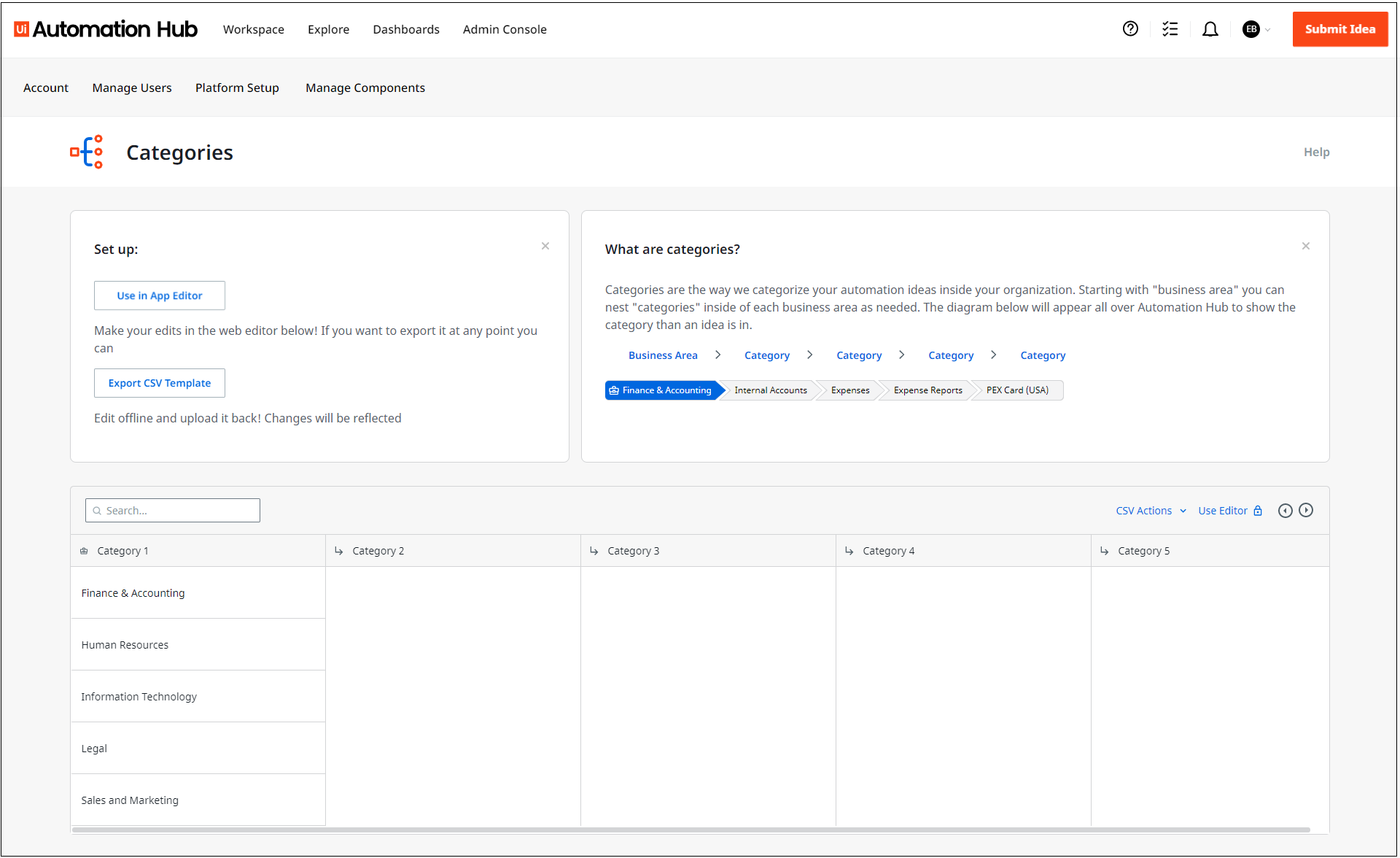Click the EB user avatar
The width and height of the screenshot is (1400, 858).
pos(1251,29)
